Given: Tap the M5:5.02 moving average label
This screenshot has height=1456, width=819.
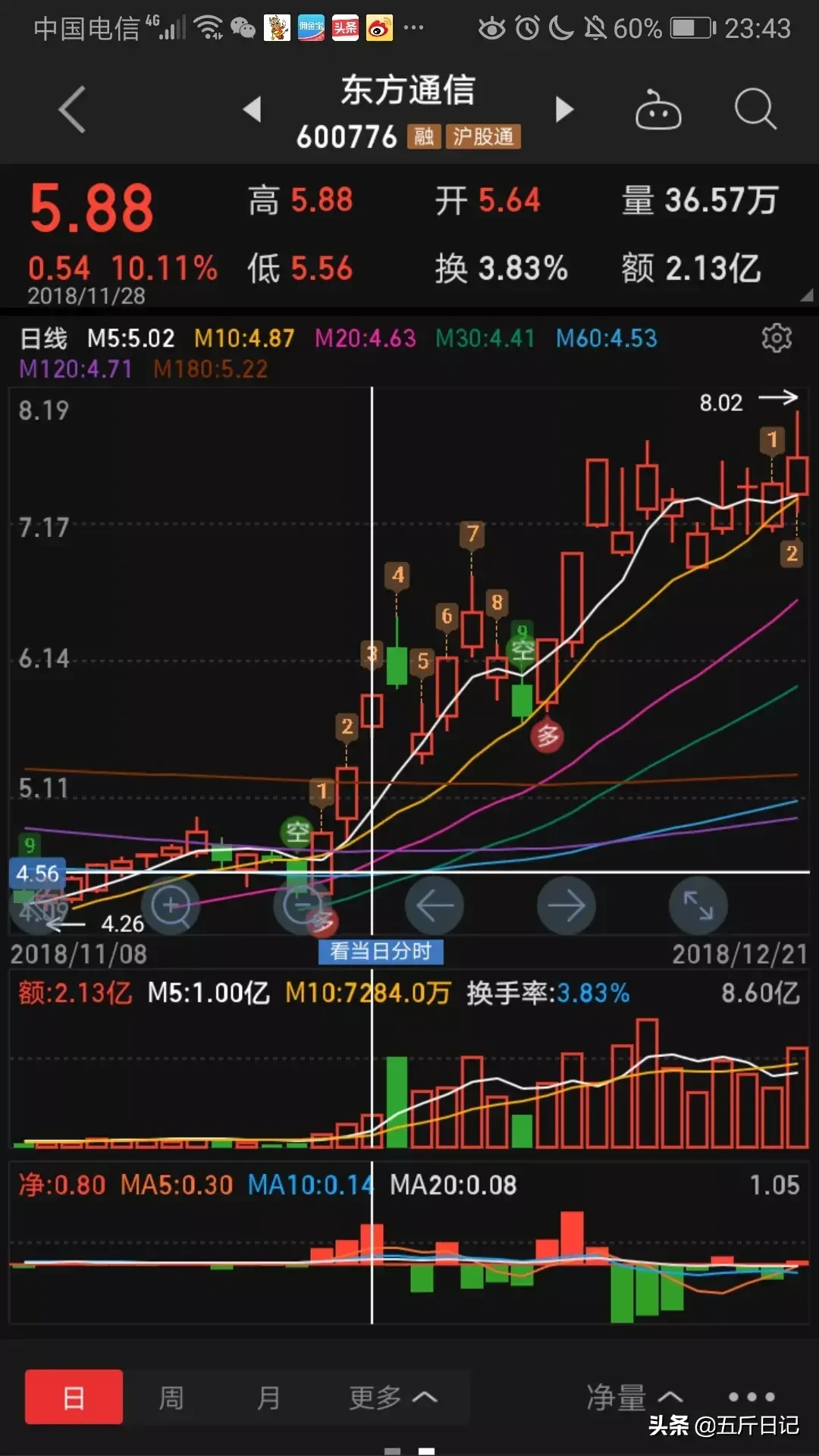Looking at the screenshot, I should [131, 338].
